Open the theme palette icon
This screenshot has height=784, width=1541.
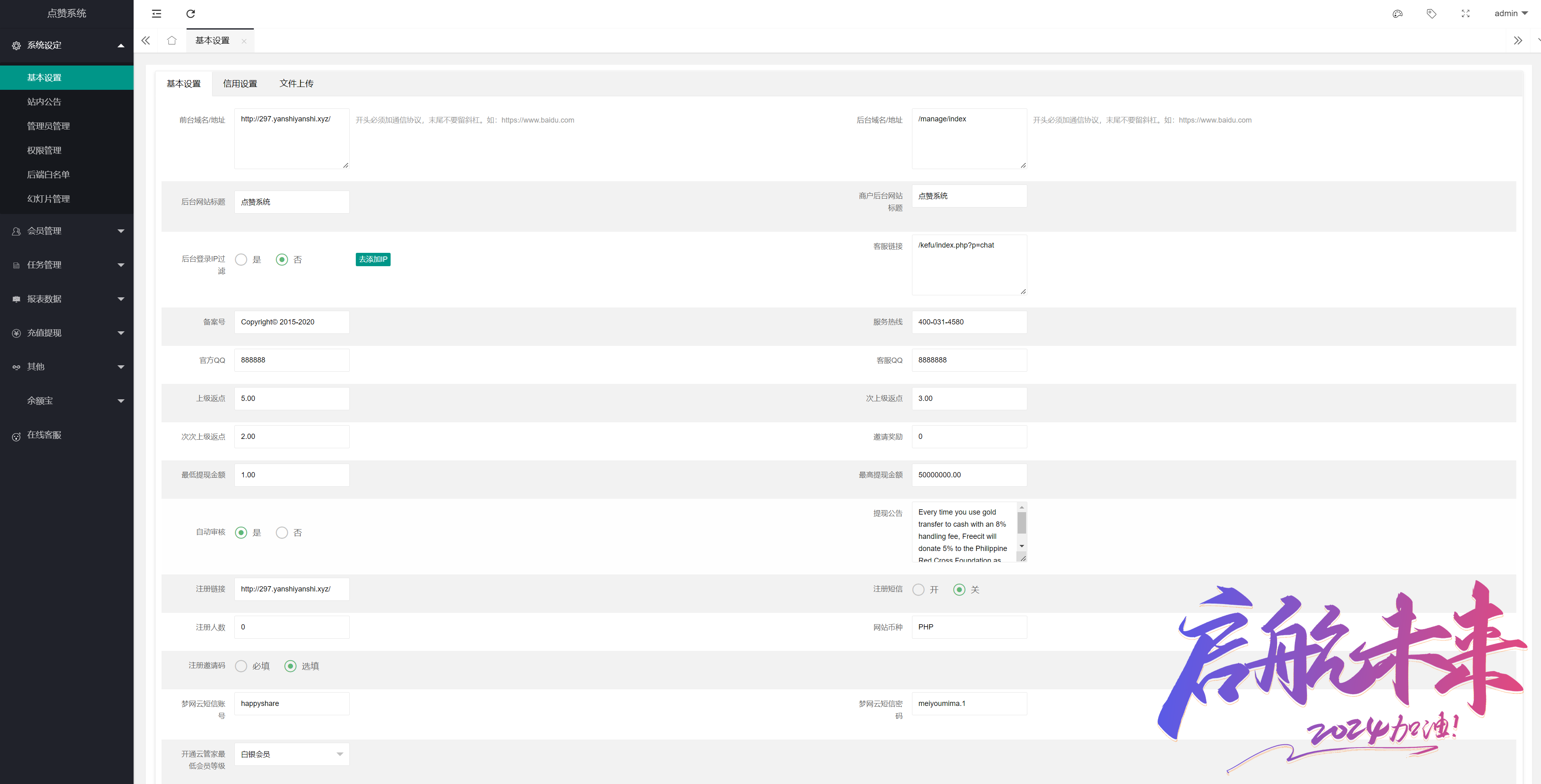[1397, 14]
